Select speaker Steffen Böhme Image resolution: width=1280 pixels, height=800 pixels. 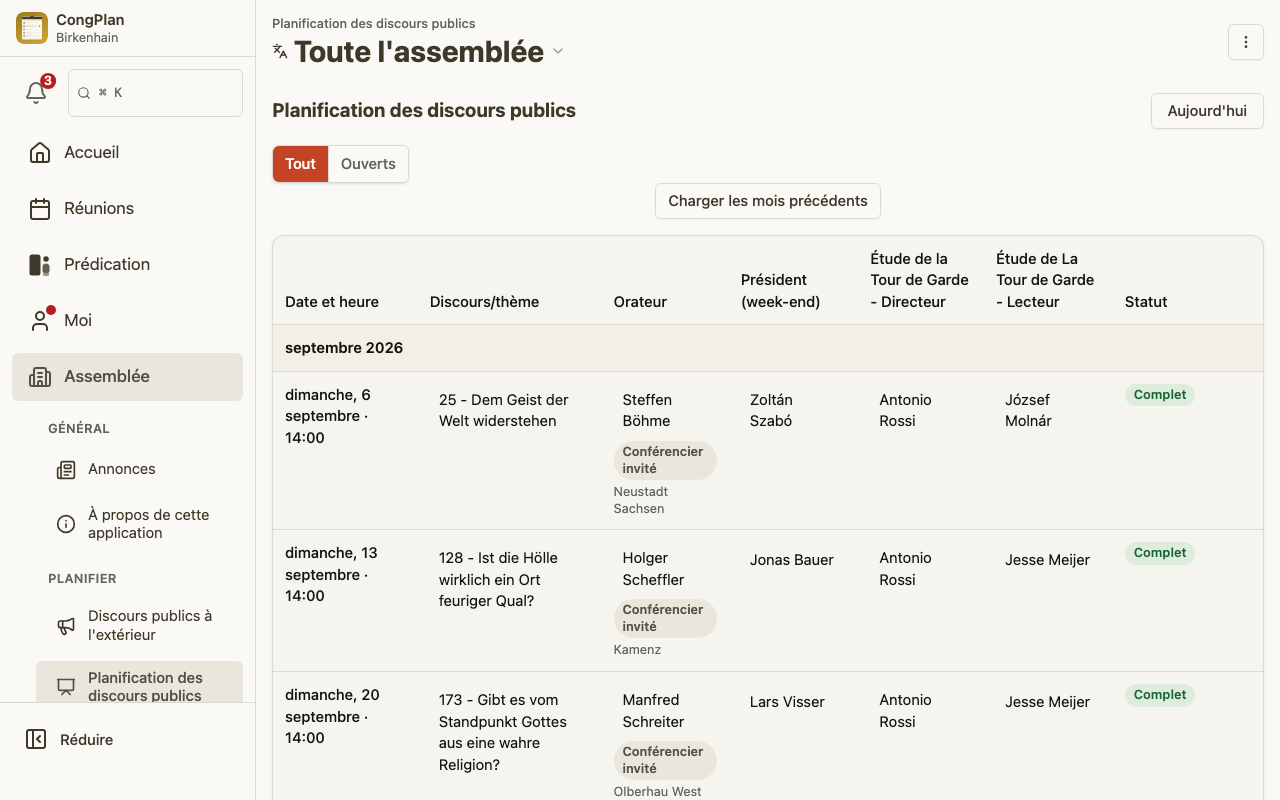click(x=647, y=410)
